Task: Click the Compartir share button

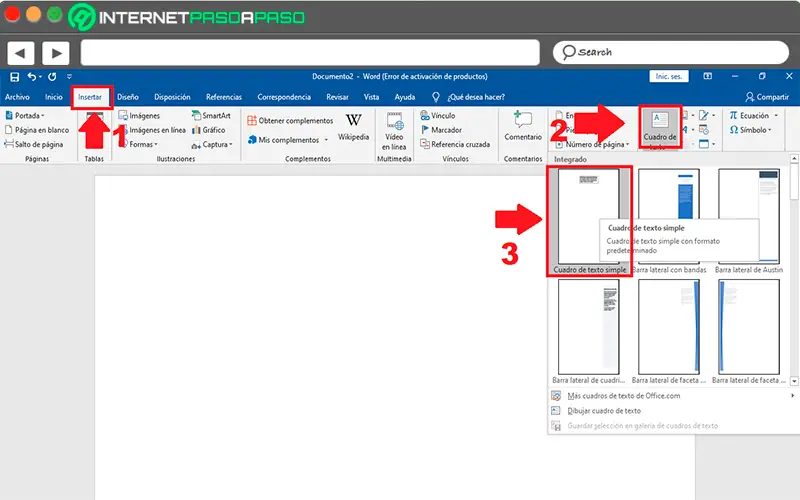Action: [x=767, y=96]
